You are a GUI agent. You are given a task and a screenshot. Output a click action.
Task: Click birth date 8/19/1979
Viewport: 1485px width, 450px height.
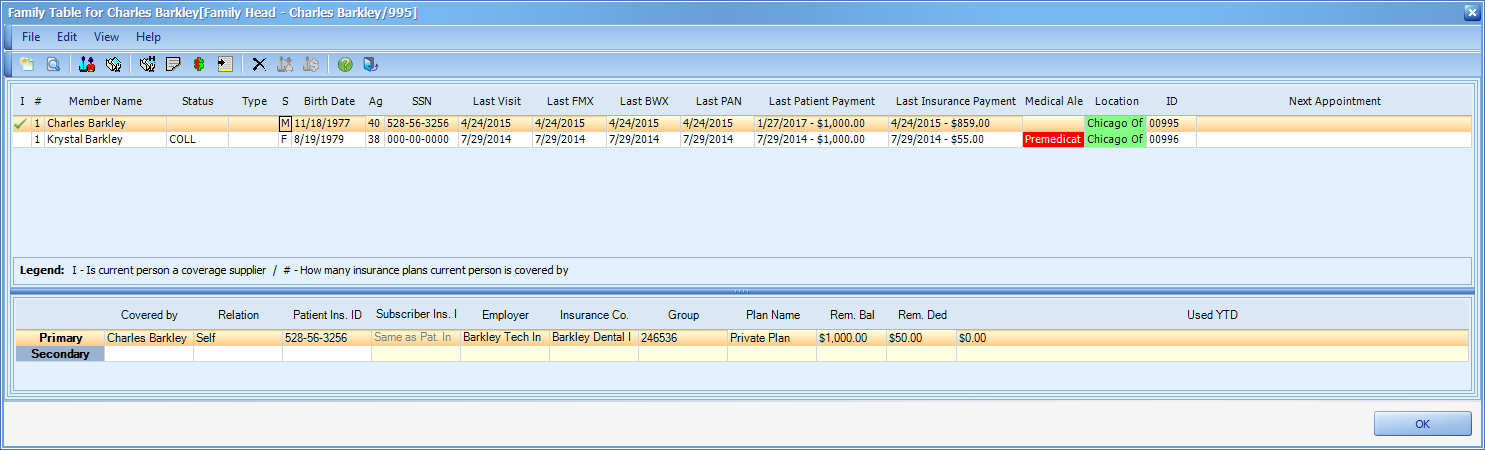coord(328,140)
